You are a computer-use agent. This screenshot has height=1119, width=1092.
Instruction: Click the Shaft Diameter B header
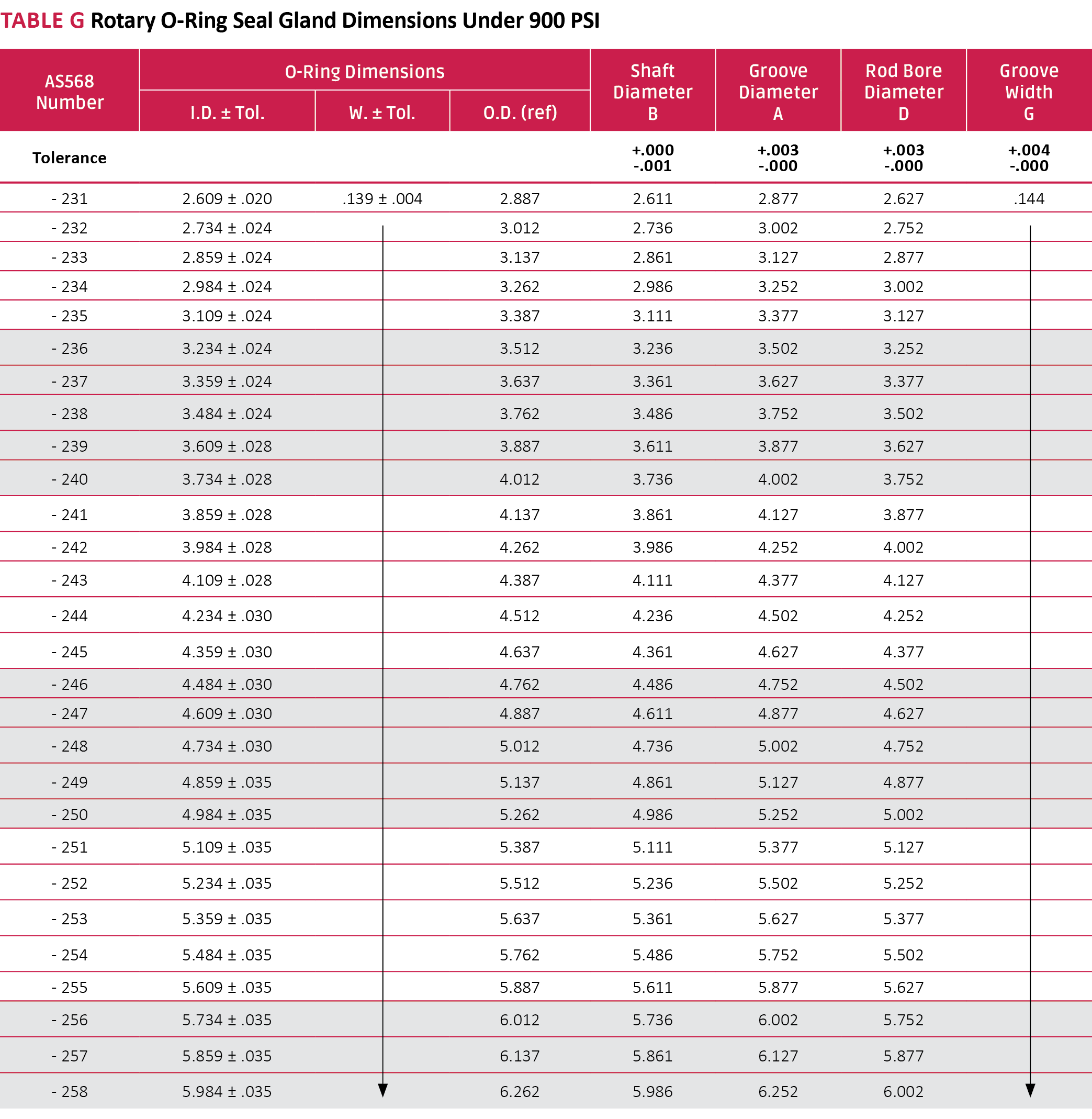[652, 92]
